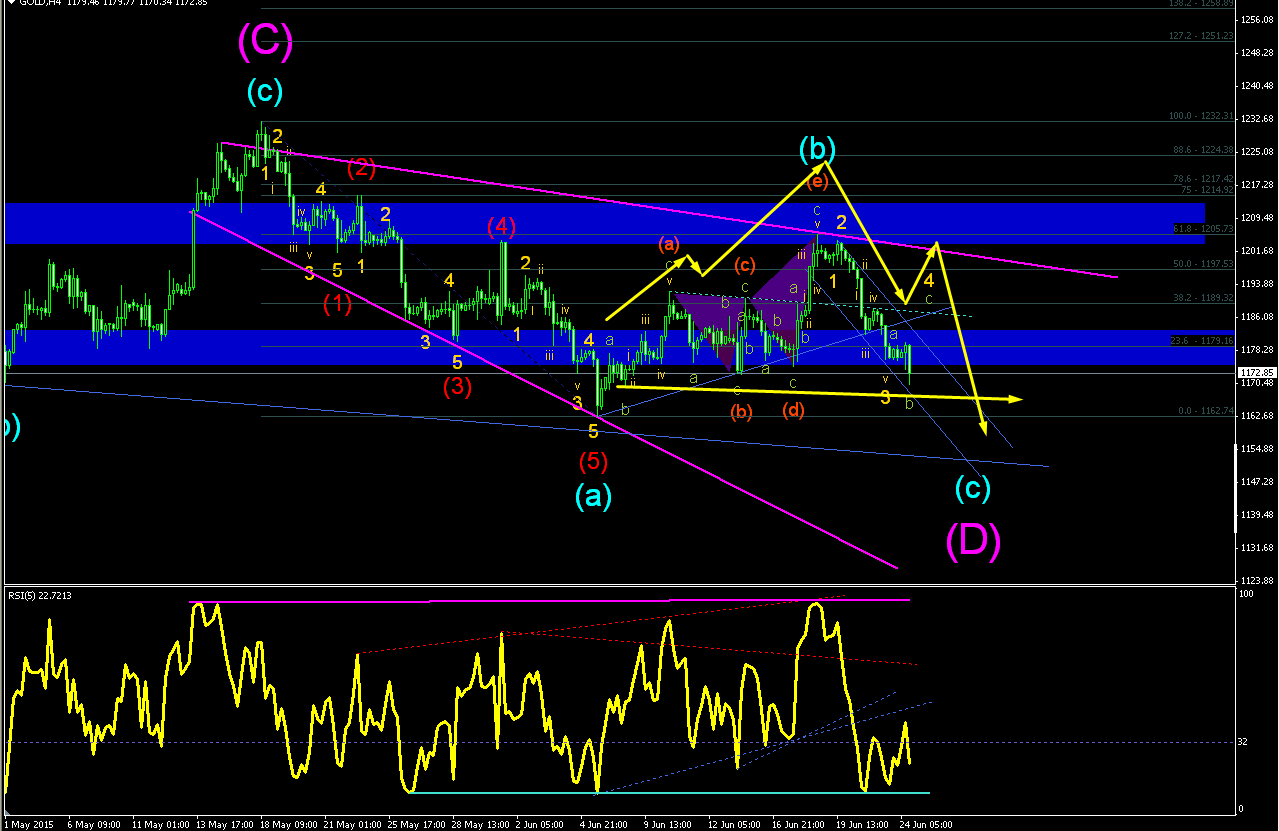Viewport: 1279px width, 831px height.
Task: Select the orange (e) wave label
Action: (818, 182)
